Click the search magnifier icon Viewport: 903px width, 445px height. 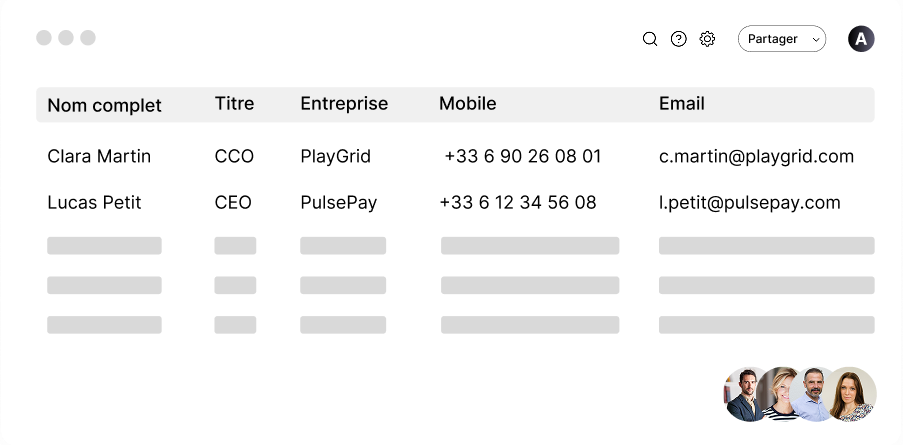(x=650, y=39)
